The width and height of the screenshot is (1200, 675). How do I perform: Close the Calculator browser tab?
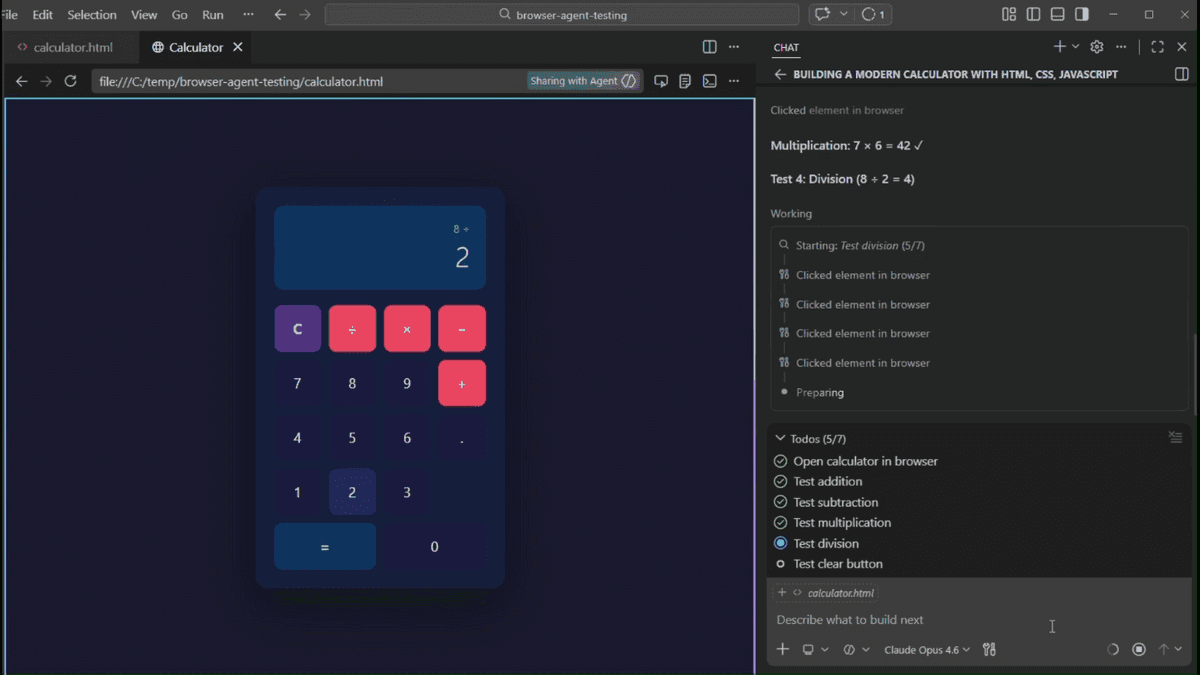pyautogui.click(x=238, y=47)
